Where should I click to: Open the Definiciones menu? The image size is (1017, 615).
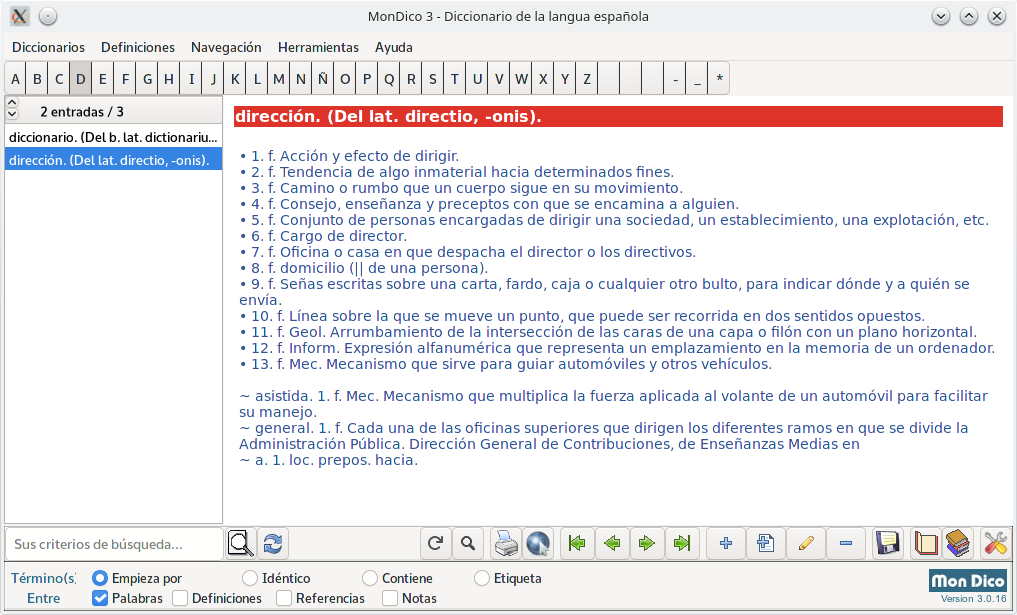pyautogui.click(x=138, y=47)
